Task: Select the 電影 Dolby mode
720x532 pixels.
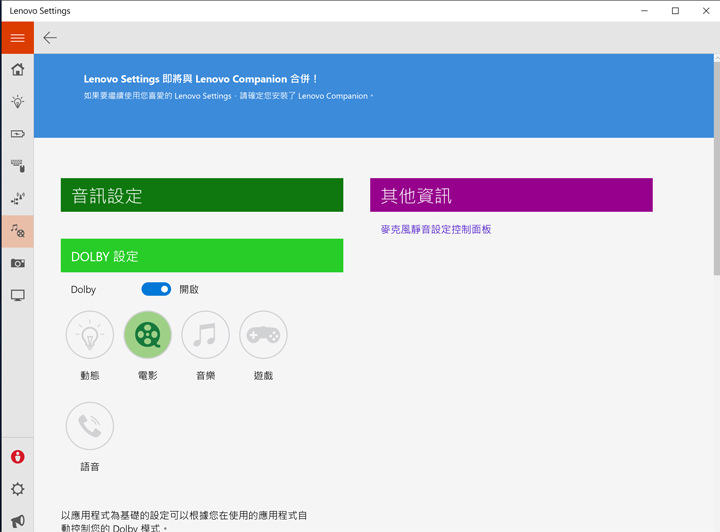Action: tap(148, 335)
